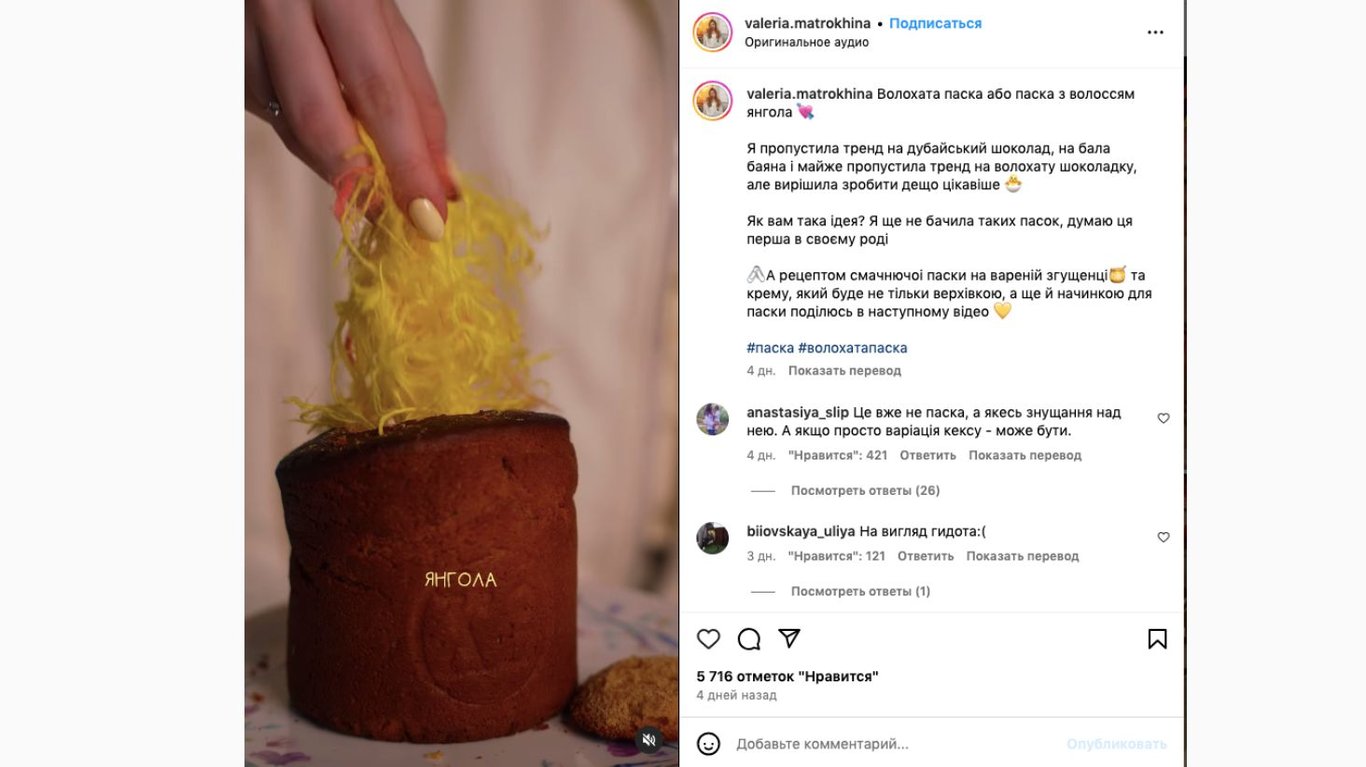The image size is (1366, 767).
Task: Click the comment input field 'Добавьте комментарий'
Action: click(x=850, y=742)
